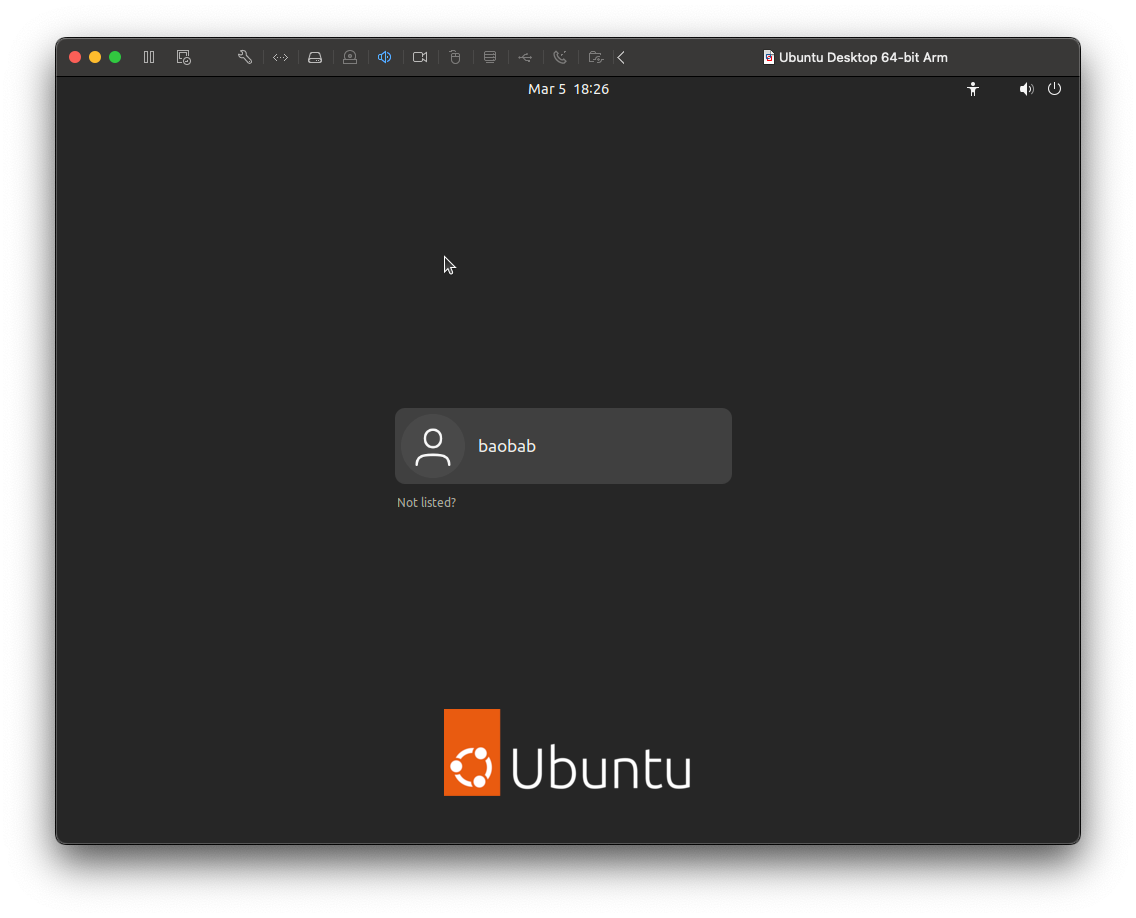Click the Ubuntu Desktop 64-bit Arm window title
Image resolution: width=1136 pixels, height=918 pixels.
point(863,57)
